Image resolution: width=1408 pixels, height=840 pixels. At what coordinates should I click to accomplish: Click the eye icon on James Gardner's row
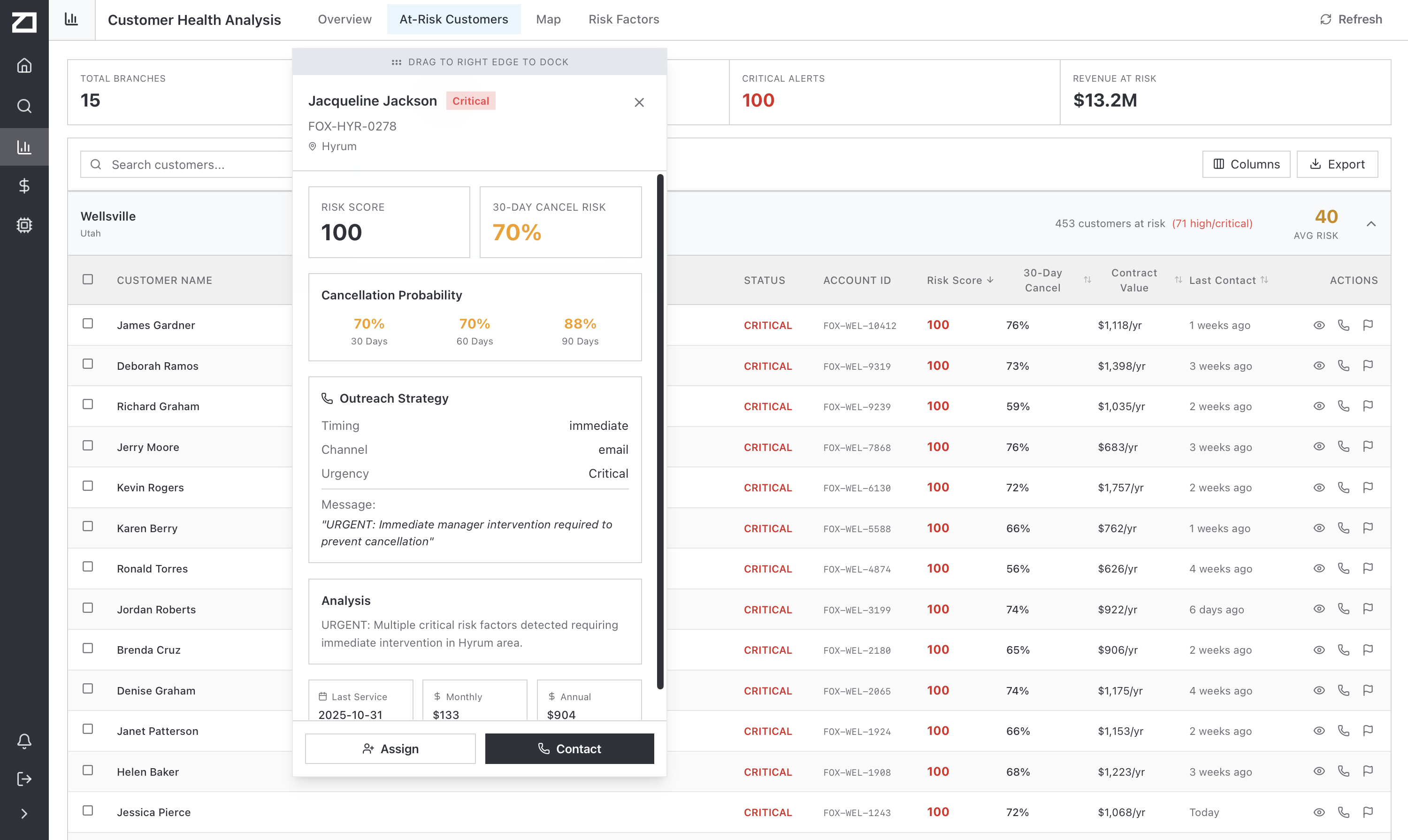click(x=1319, y=325)
